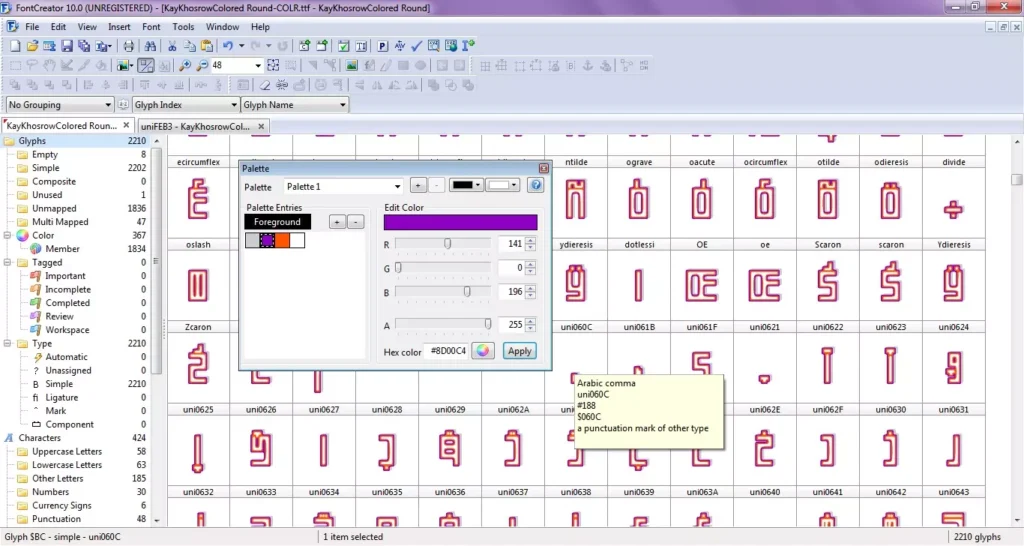Viewport: 1024px width, 546px height.
Task: Save the font with floppy disk icon
Action: pyautogui.click(x=67, y=46)
